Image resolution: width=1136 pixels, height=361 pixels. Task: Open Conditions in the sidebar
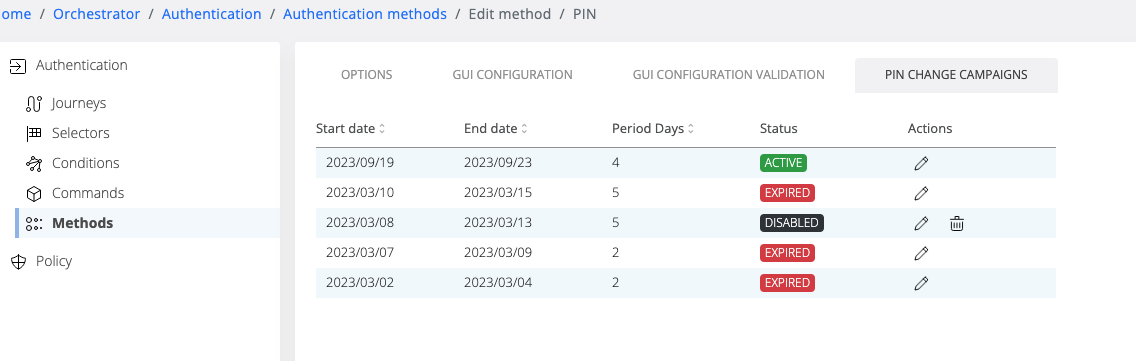pos(85,163)
